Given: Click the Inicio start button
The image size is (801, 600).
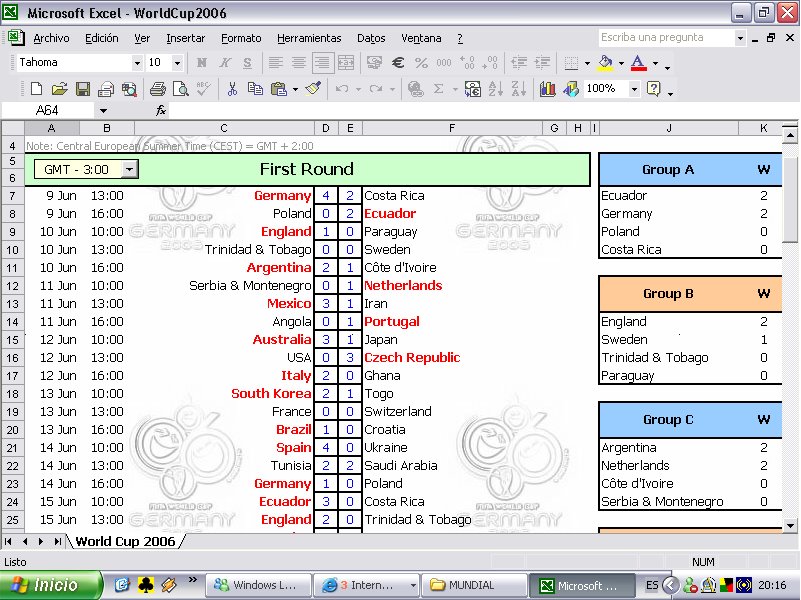Looking at the screenshot, I should point(50,585).
